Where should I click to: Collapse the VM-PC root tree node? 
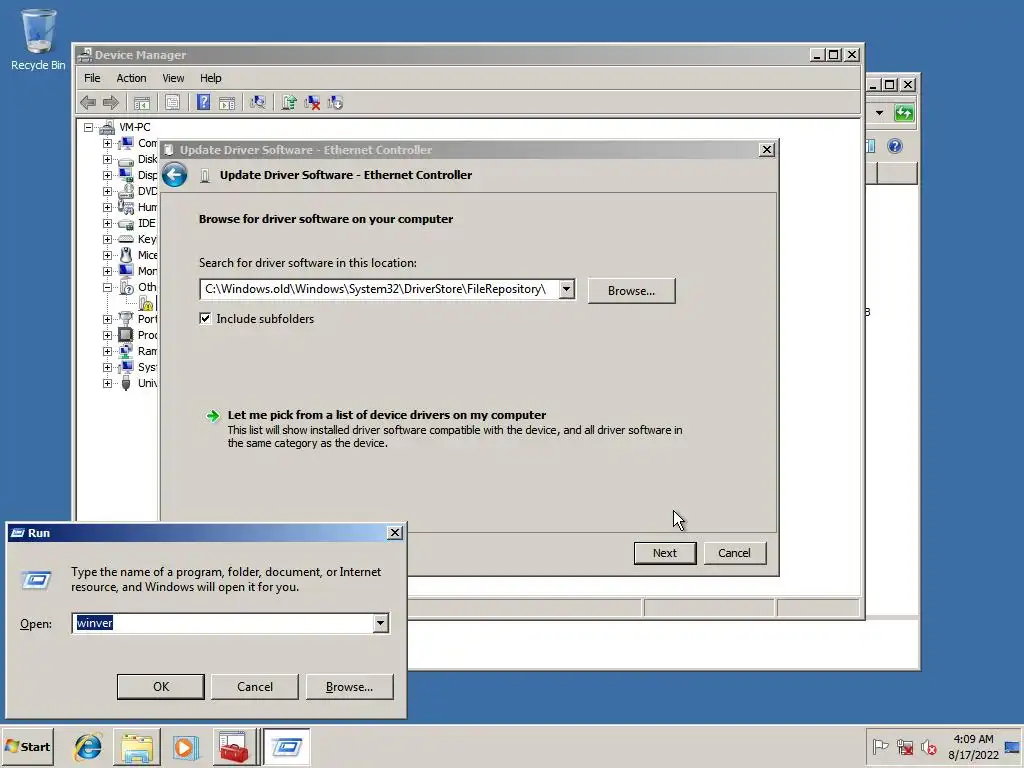(89, 127)
